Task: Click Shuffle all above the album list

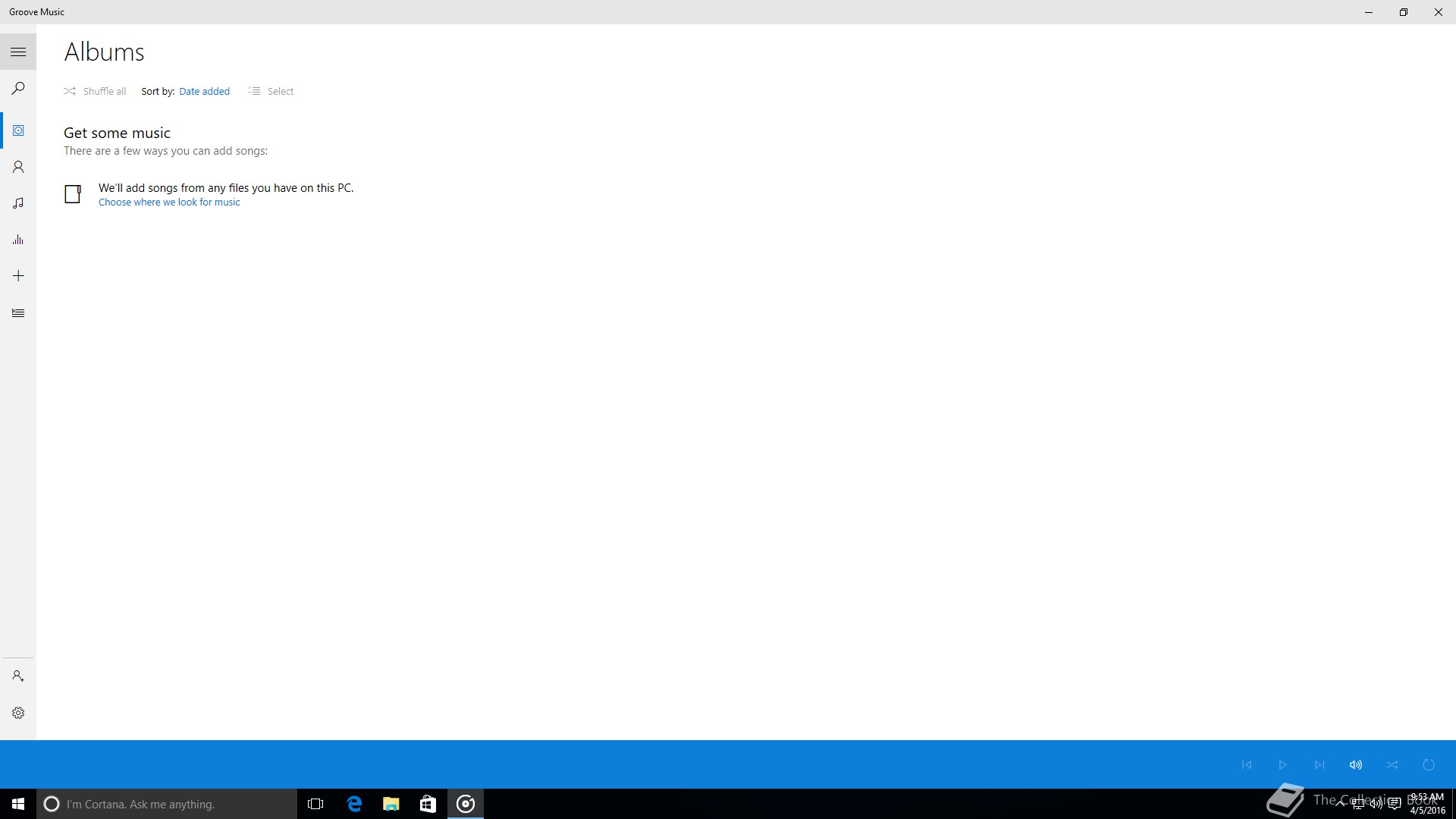Action: 95,91
